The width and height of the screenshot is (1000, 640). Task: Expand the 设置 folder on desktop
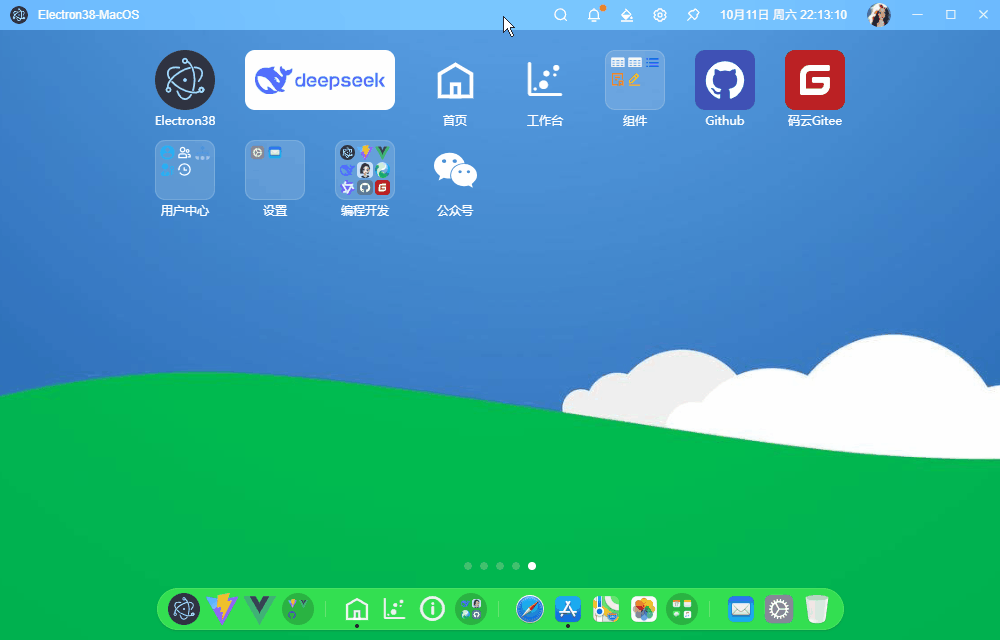pyautogui.click(x=275, y=170)
